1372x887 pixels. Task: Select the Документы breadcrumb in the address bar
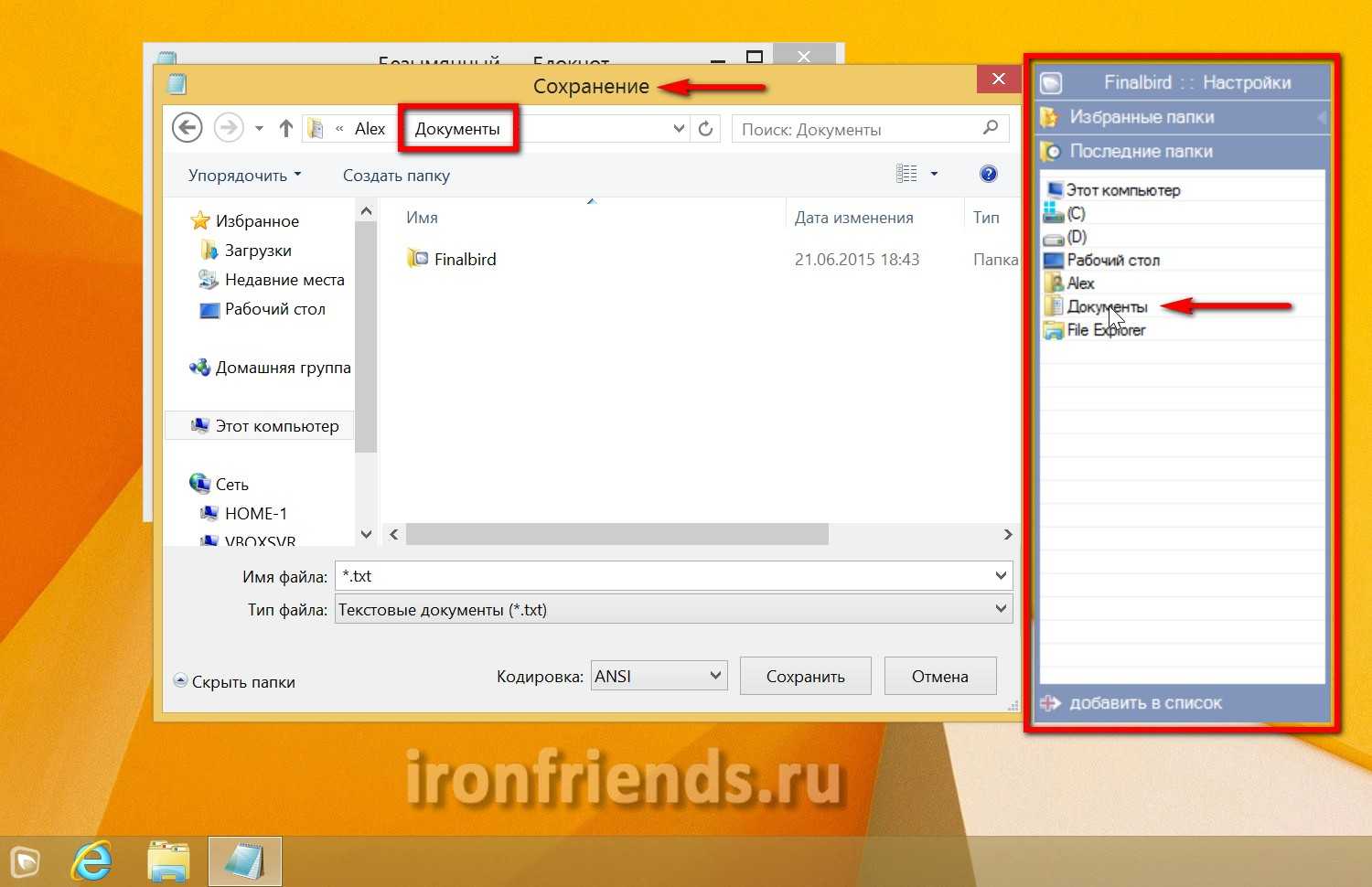click(457, 129)
